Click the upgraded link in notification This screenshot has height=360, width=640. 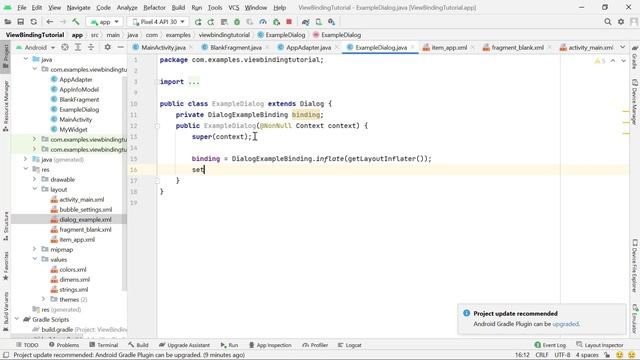click(565, 324)
